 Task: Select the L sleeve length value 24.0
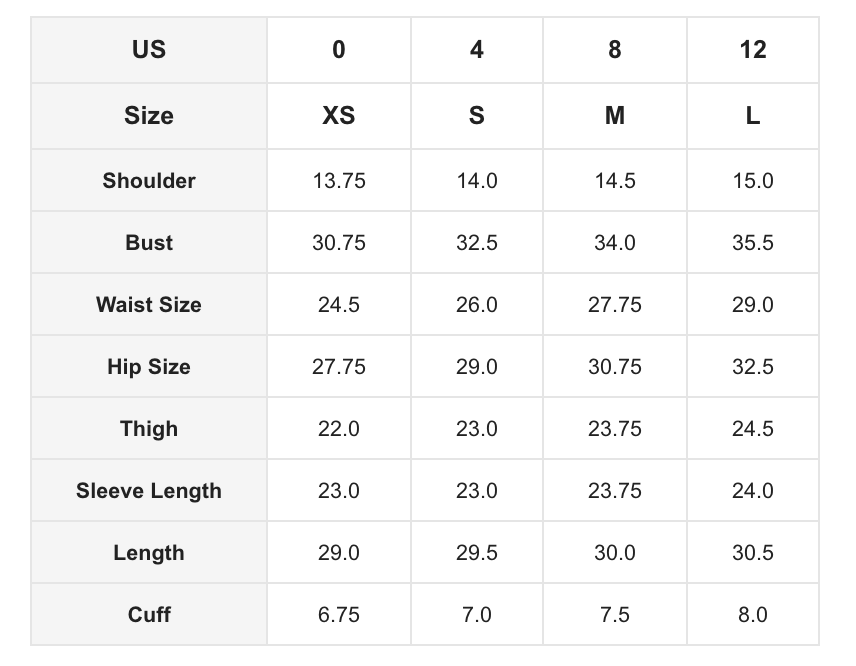pos(752,491)
